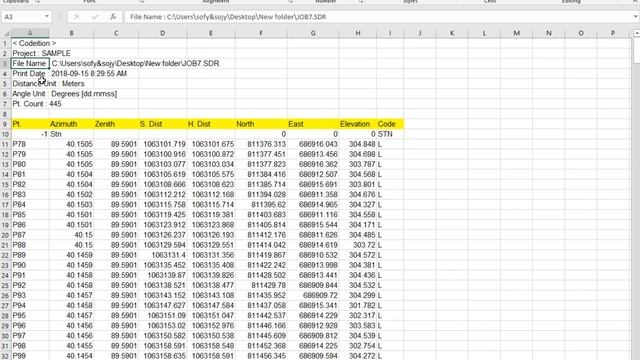Select column M header
Screen dimensions: 640x360
(516, 33)
